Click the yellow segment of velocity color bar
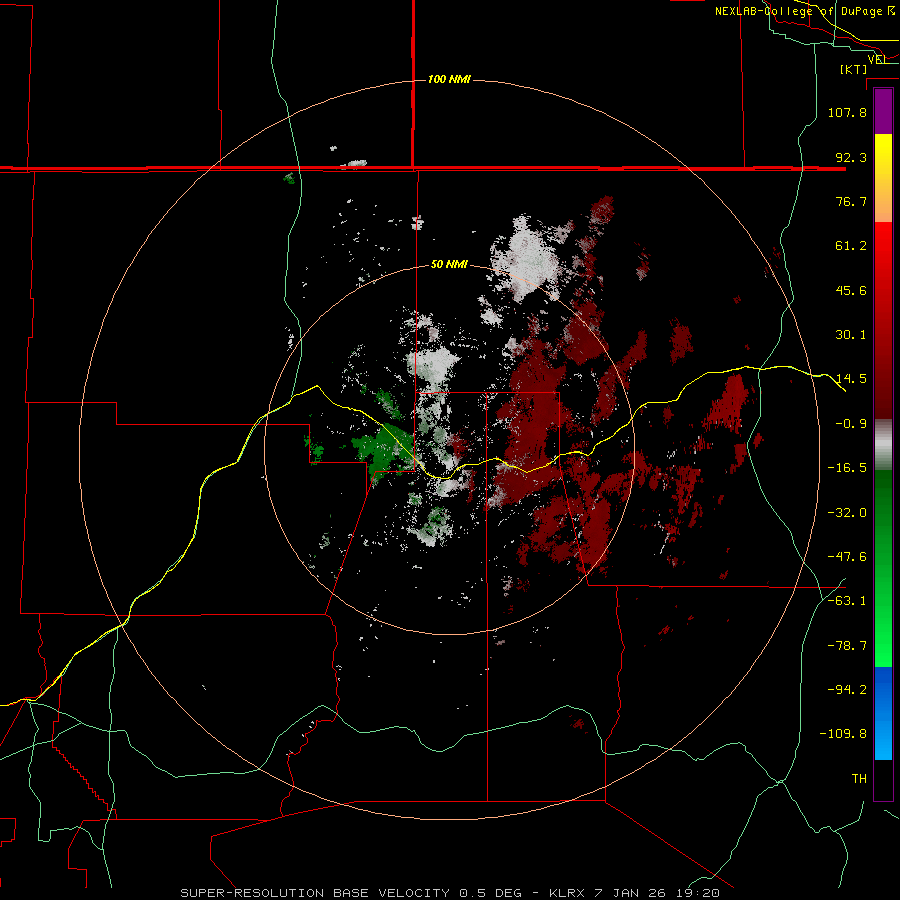Image resolution: width=900 pixels, height=900 pixels. click(883, 178)
